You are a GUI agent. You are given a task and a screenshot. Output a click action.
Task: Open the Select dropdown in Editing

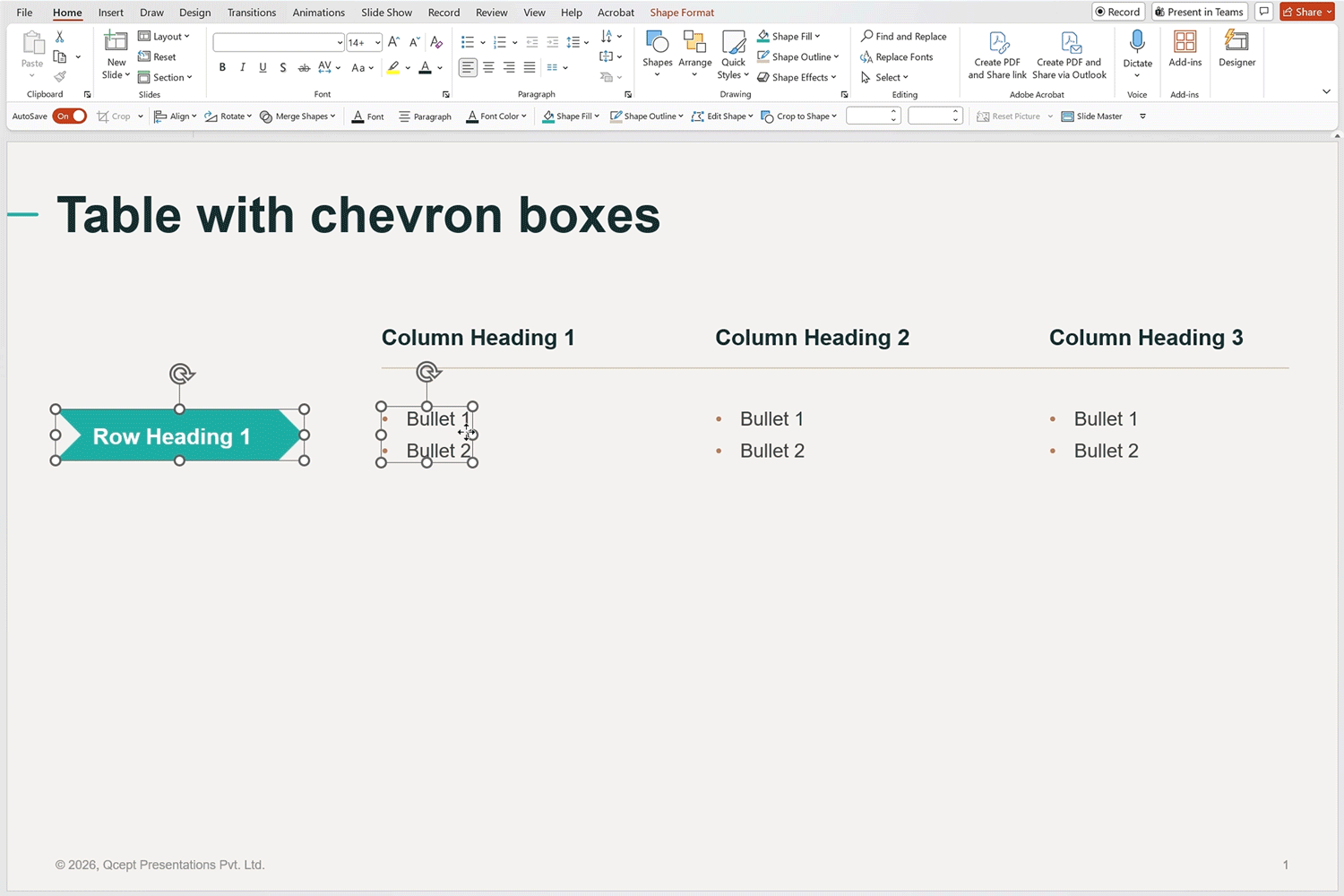(884, 77)
